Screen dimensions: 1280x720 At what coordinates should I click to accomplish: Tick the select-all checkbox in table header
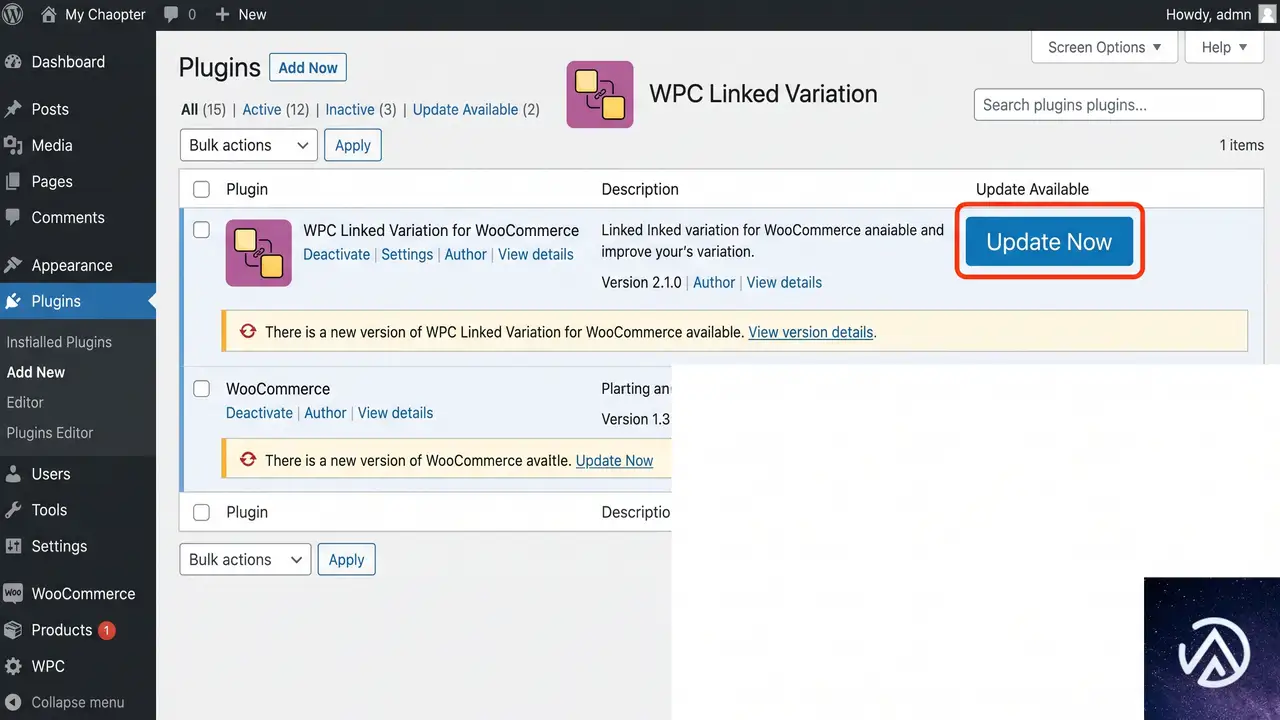(x=202, y=189)
